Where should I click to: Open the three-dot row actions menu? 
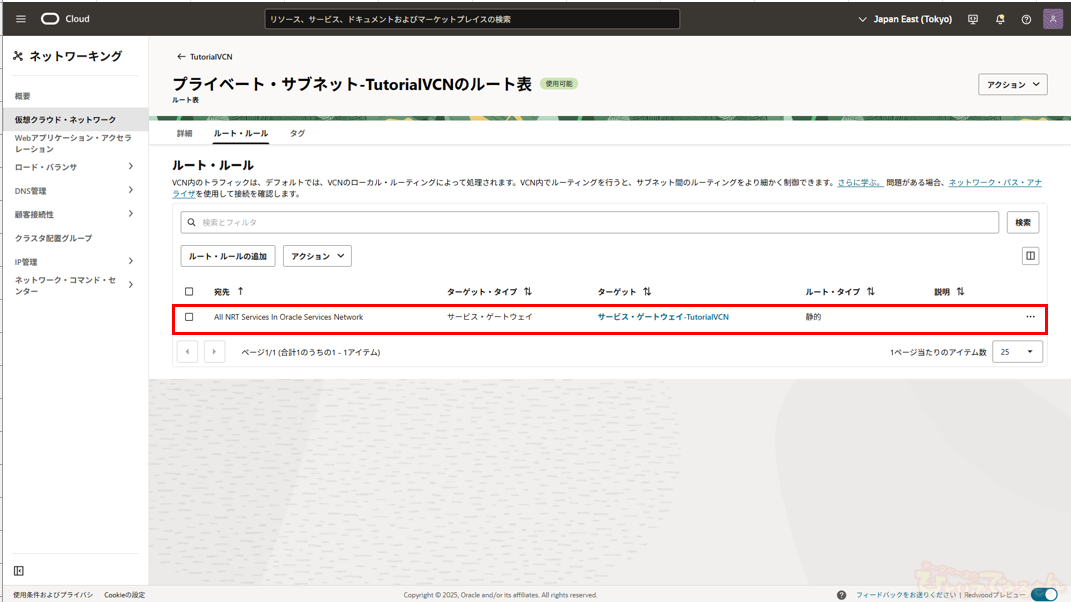tap(1030, 317)
